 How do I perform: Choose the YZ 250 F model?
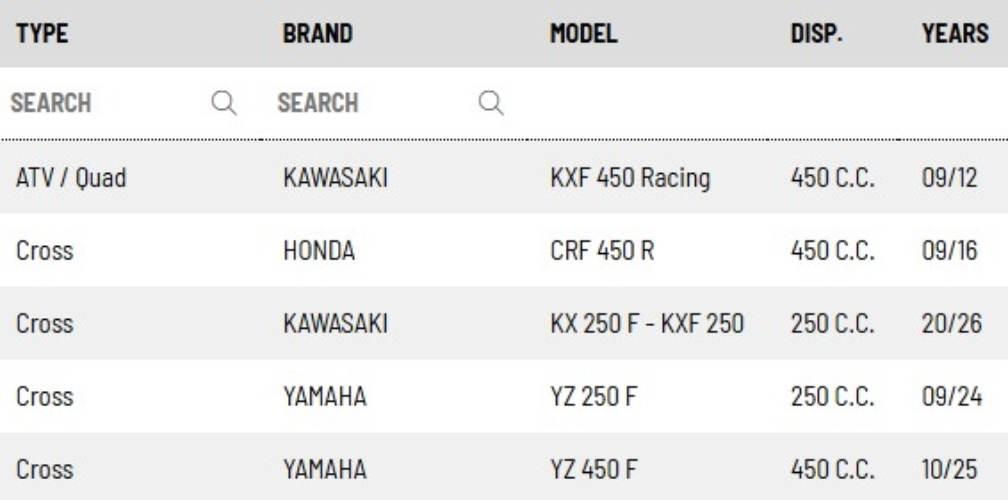pos(593,396)
